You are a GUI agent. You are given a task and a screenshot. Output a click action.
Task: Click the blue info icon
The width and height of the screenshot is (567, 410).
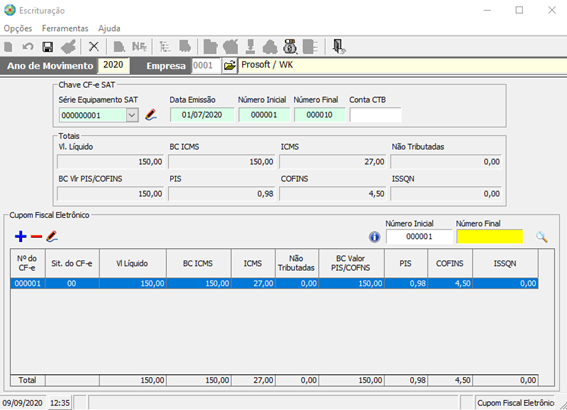[374, 237]
